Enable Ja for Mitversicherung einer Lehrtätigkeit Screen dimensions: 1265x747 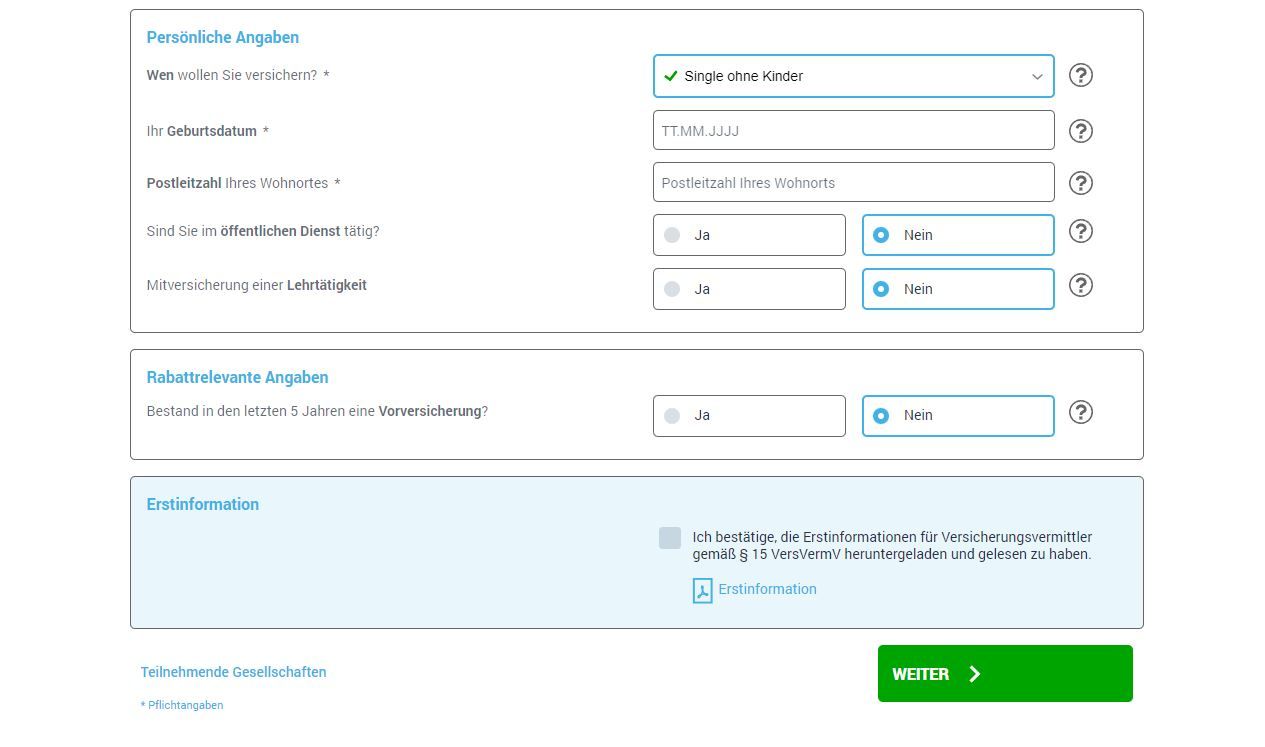pos(749,289)
